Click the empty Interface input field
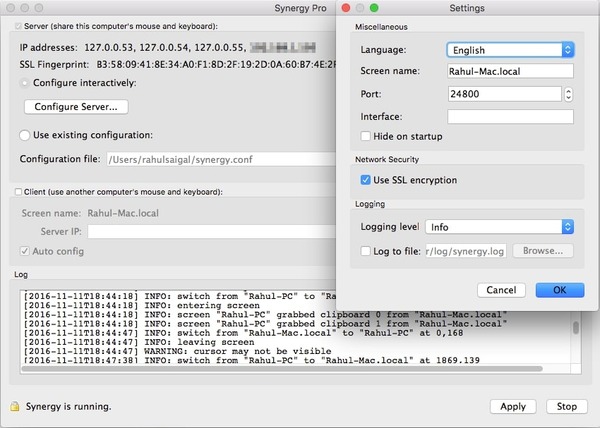 pyautogui.click(x=510, y=117)
